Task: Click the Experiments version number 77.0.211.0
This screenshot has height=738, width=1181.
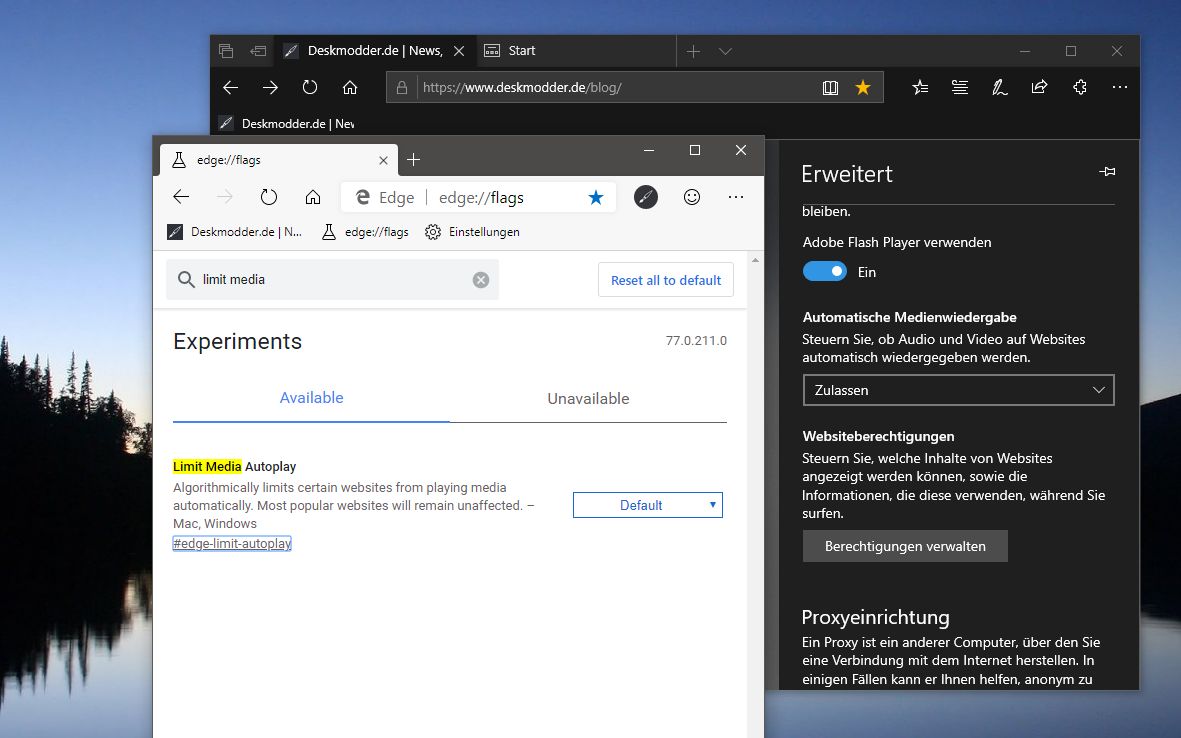Action: click(696, 340)
